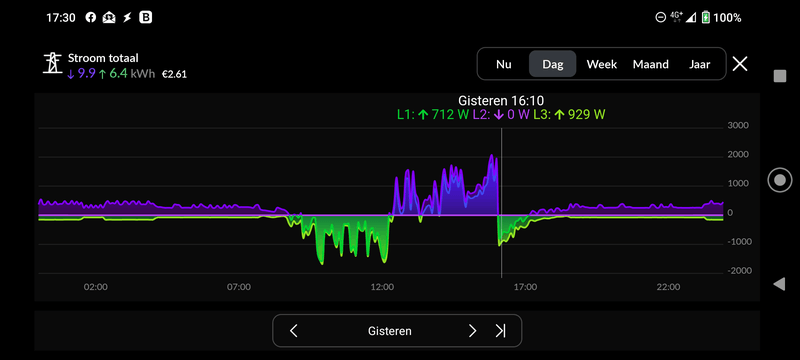Switch to the Nu tab
Viewport: 800px width, 360px height.
coord(504,64)
